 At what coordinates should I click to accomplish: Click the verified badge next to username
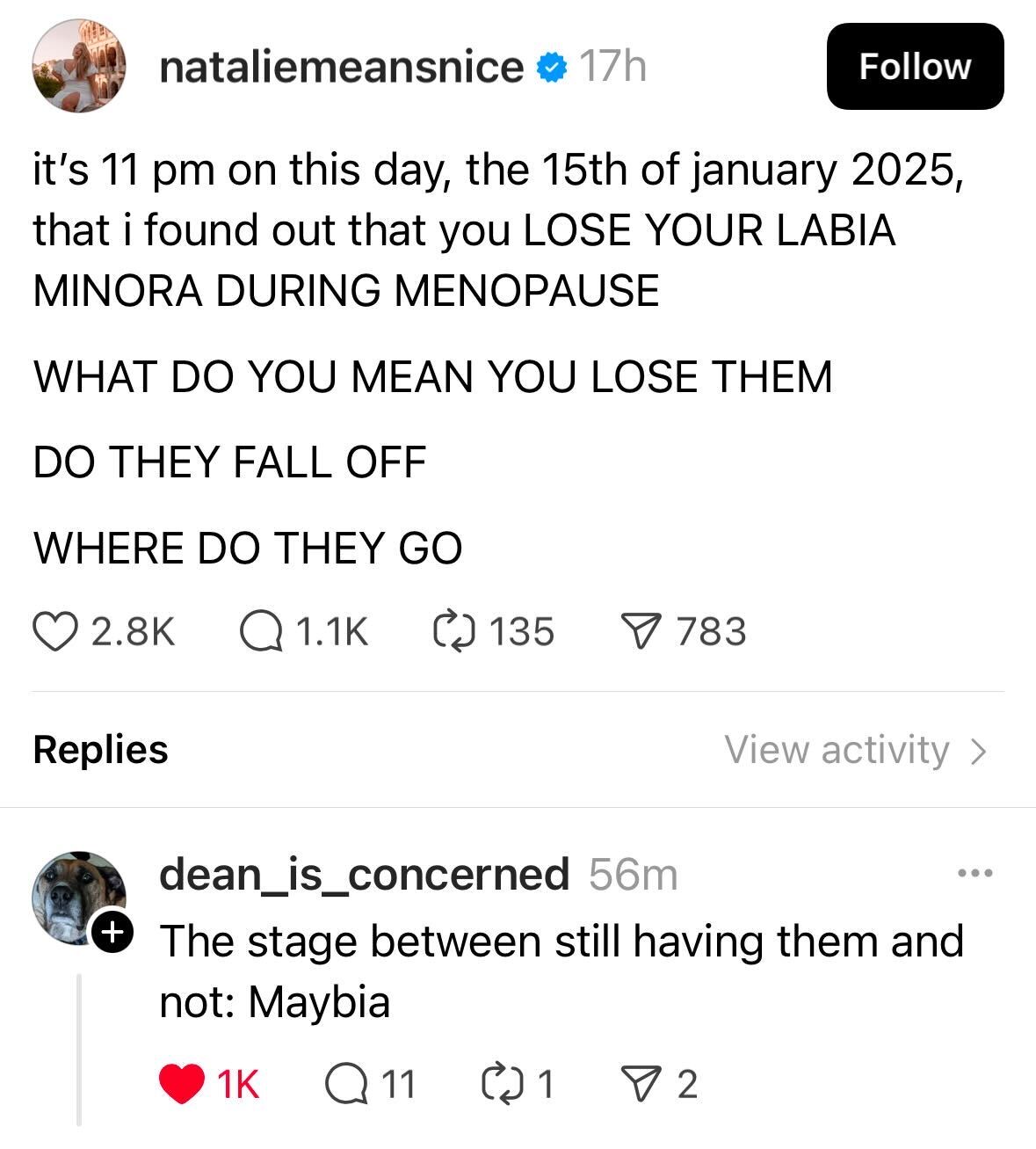pyautogui.click(x=551, y=68)
